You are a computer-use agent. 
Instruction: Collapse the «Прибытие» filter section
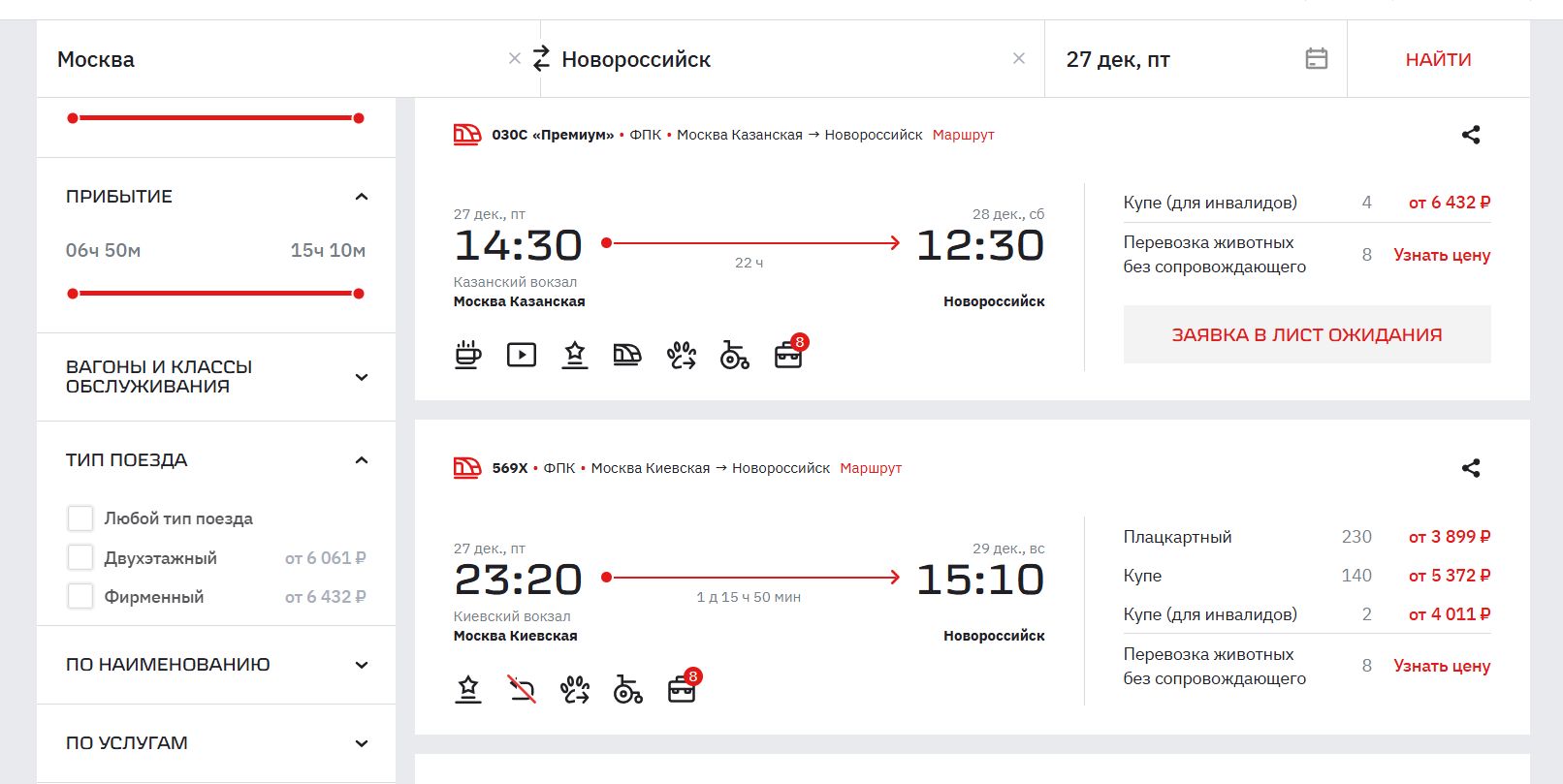pyautogui.click(x=362, y=197)
